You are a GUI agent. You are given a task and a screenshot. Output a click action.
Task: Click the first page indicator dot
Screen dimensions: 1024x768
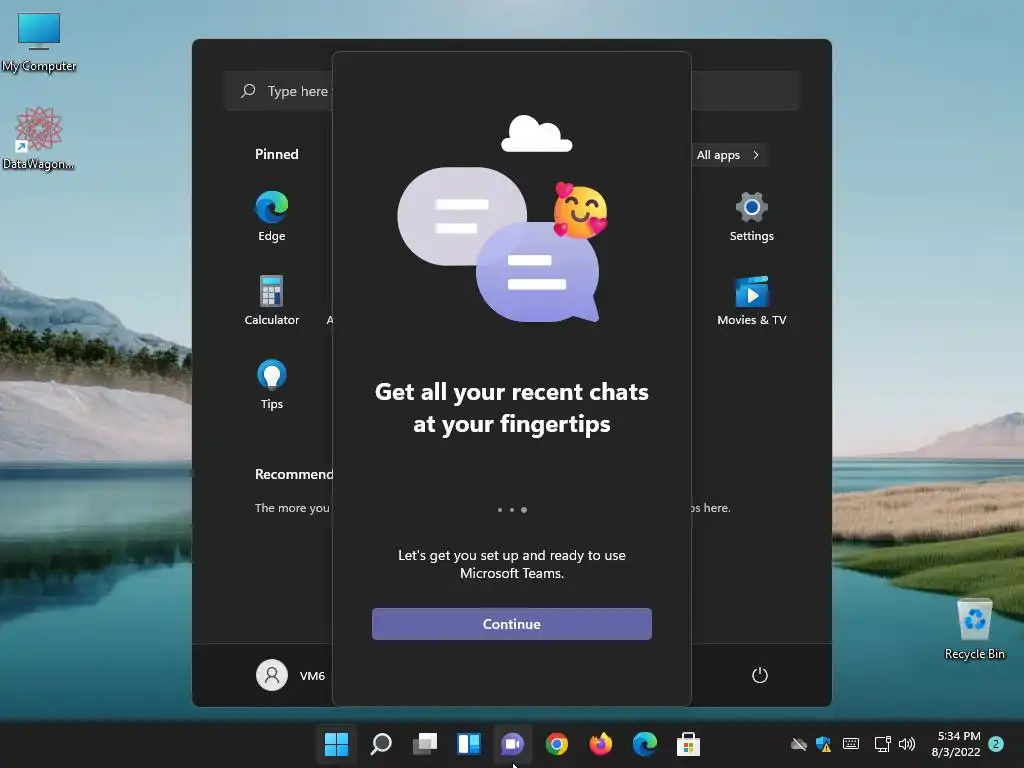click(x=500, y=510)
